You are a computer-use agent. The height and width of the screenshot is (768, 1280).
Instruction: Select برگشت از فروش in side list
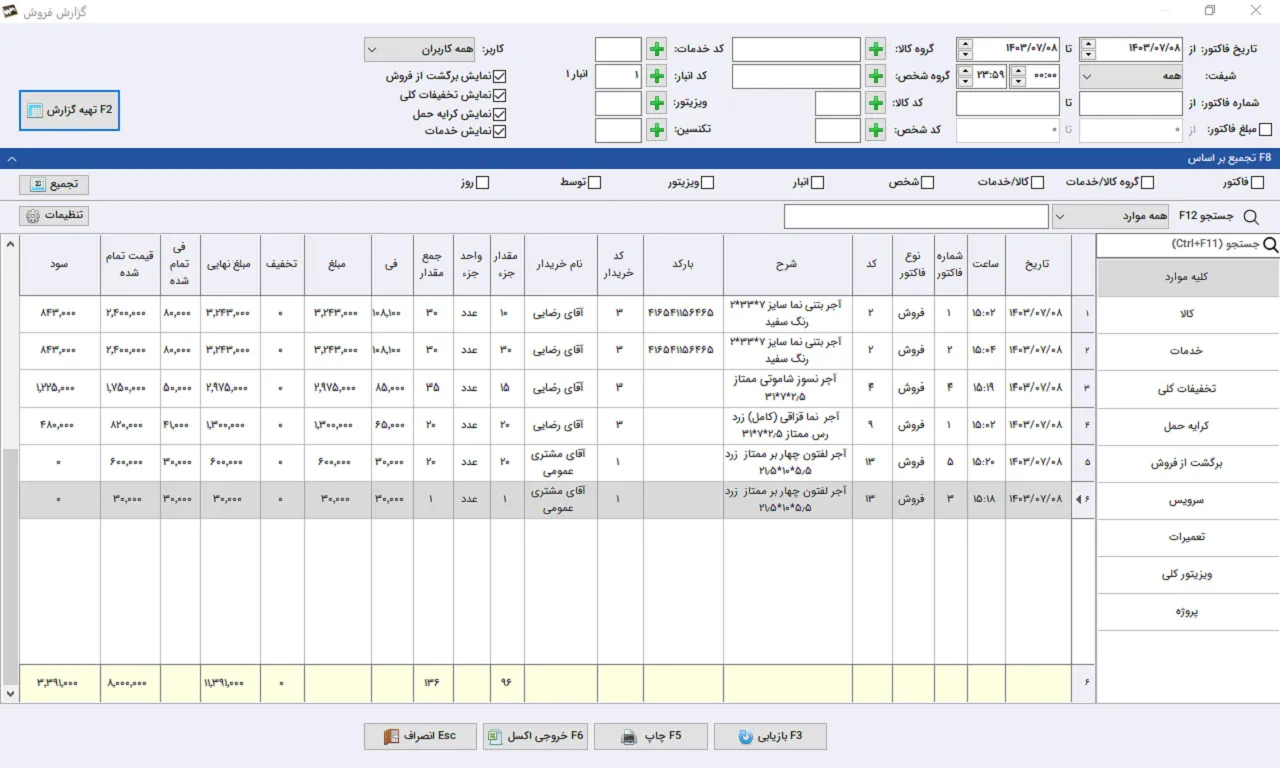tap(1188, 463)
